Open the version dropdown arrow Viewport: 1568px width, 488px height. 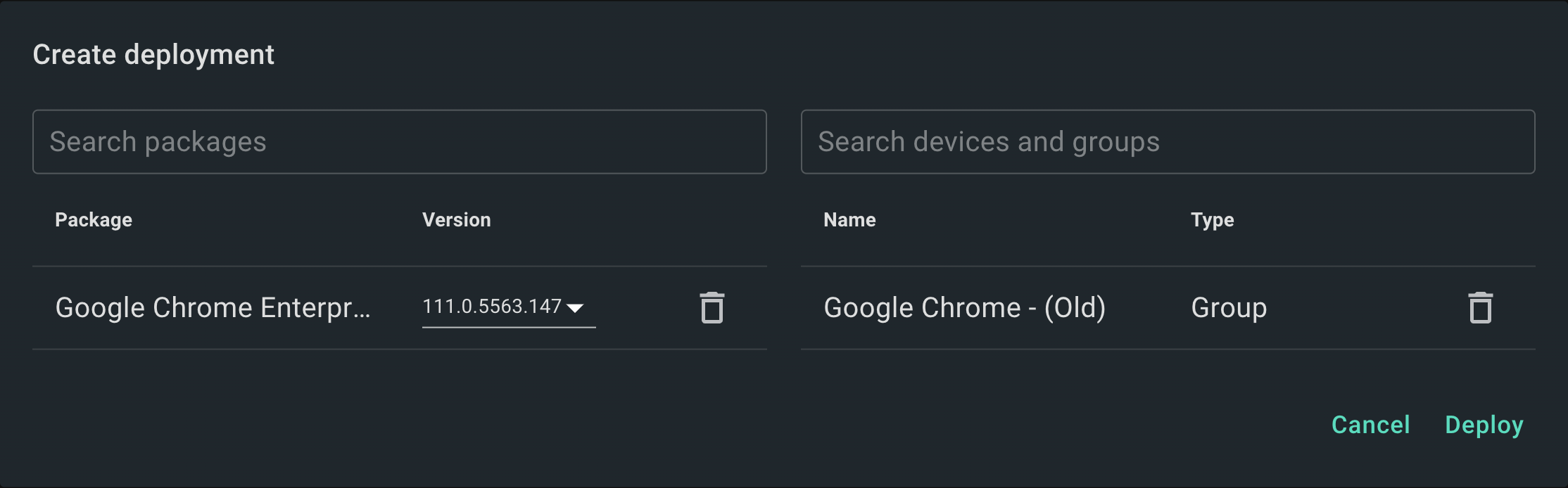(575, 308)
